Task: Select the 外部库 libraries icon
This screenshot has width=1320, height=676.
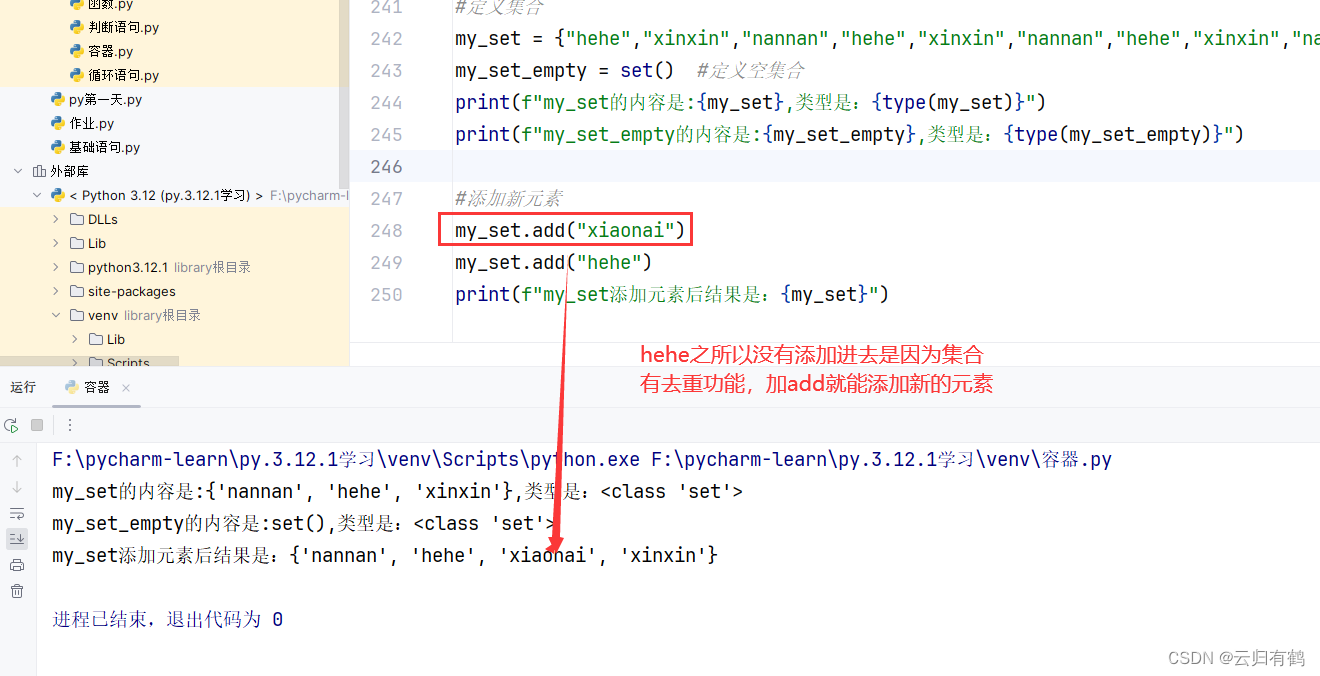Action: 39,171
